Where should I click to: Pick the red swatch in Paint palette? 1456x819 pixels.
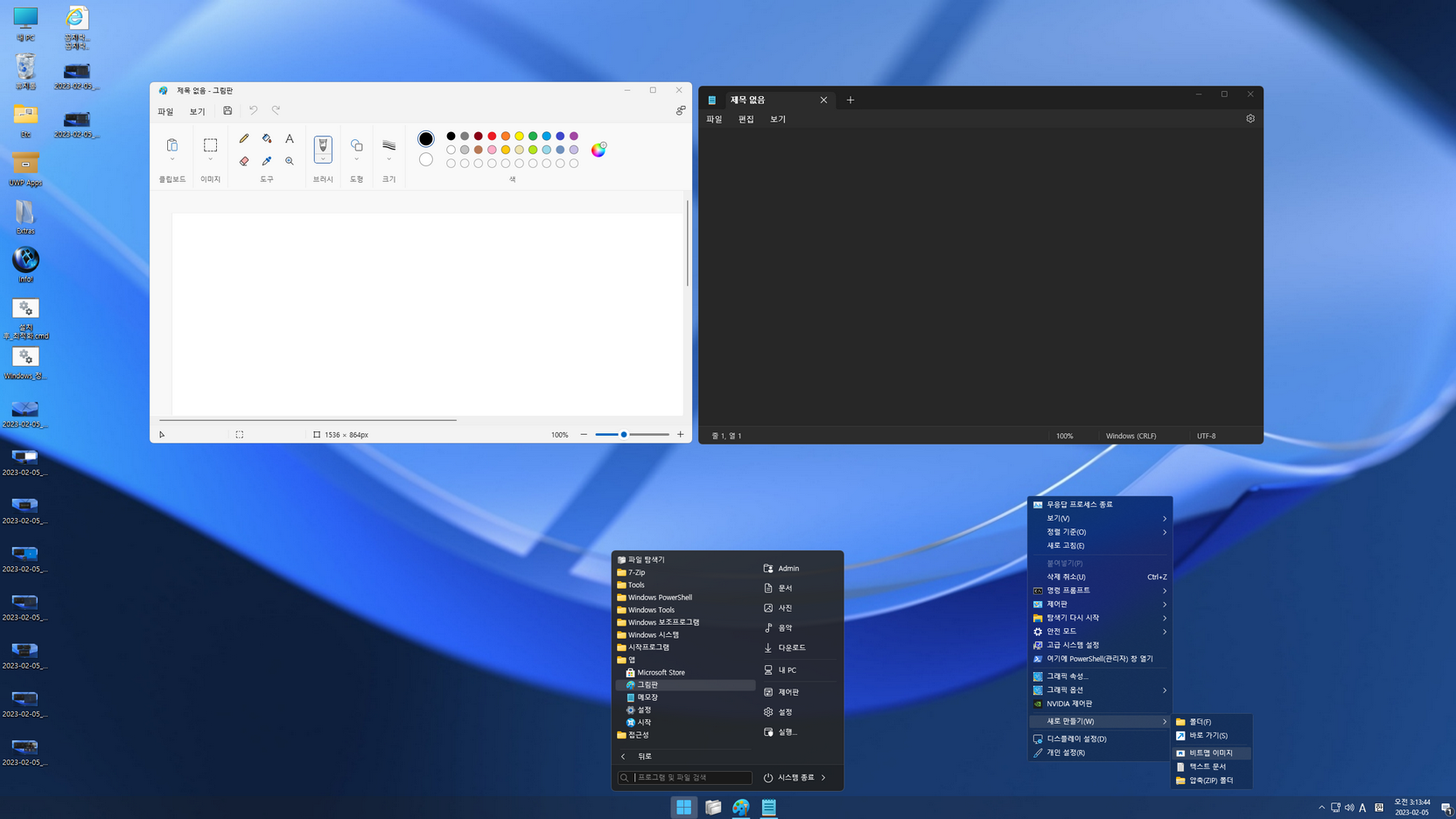(492, 136)
